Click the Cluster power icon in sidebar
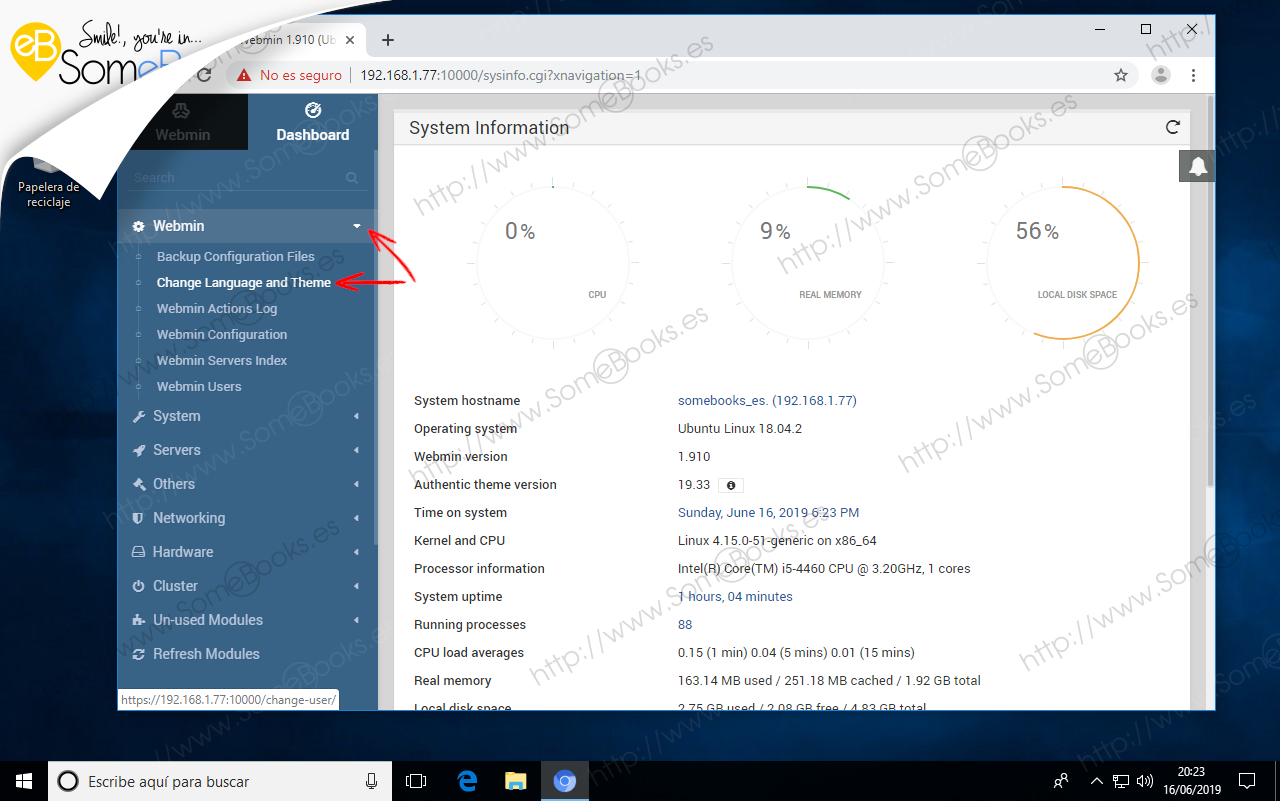The image size is (1280, 801). pyautogui.click(x=139, y=585)
